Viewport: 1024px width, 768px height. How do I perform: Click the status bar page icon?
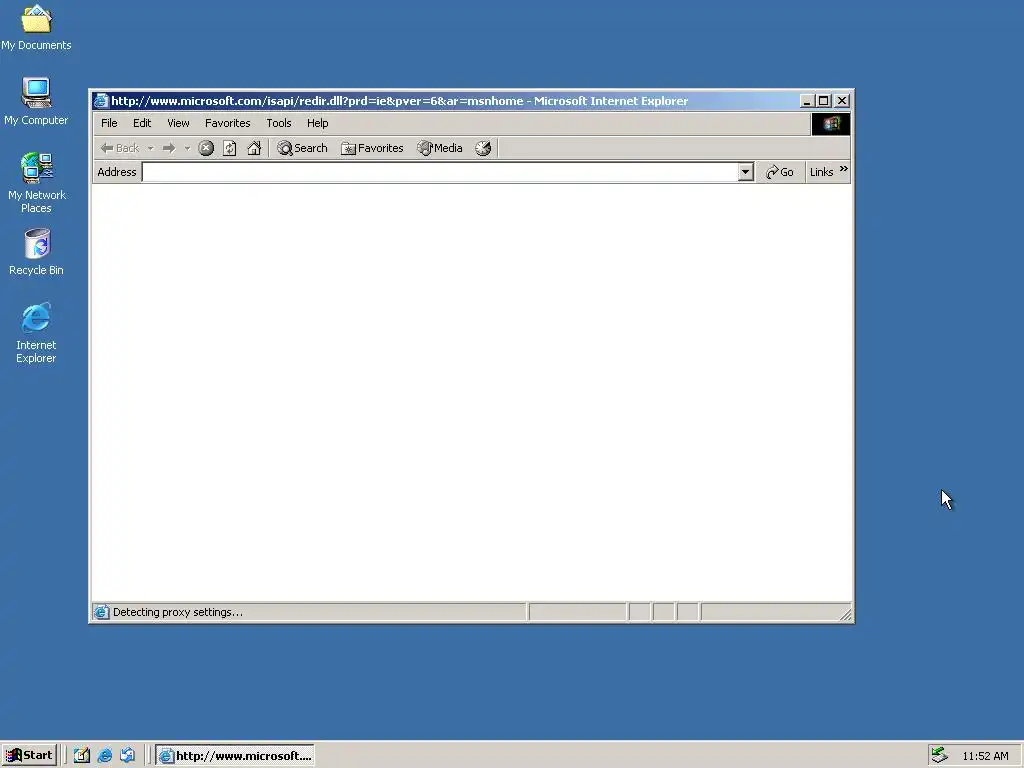(x=101, y=612)
